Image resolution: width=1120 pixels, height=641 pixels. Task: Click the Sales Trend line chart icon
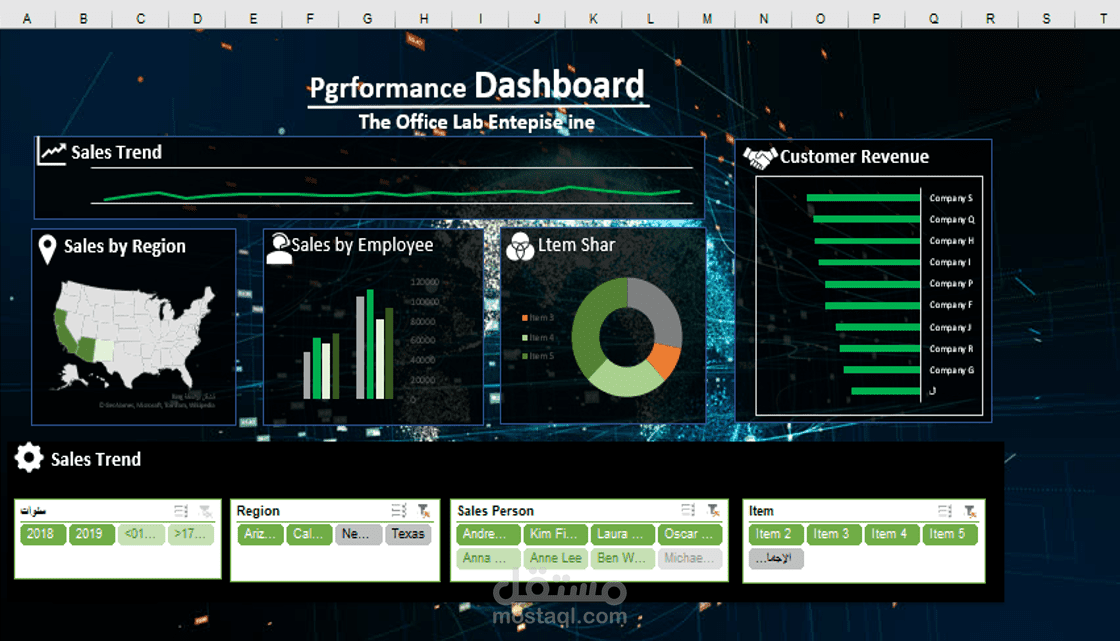pyautogui.click(x=51, y=151)
